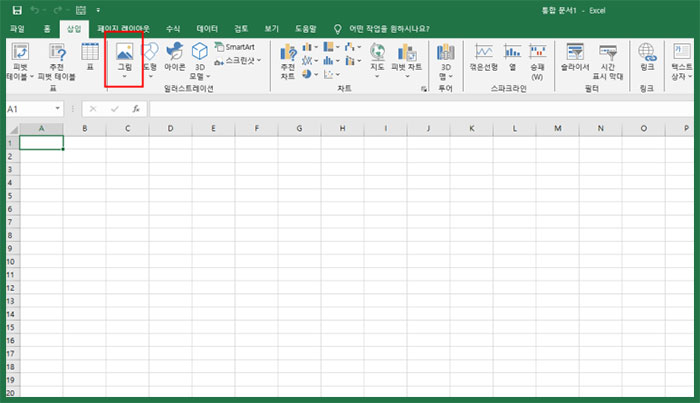Click the SmartArt button

[234, 46]
